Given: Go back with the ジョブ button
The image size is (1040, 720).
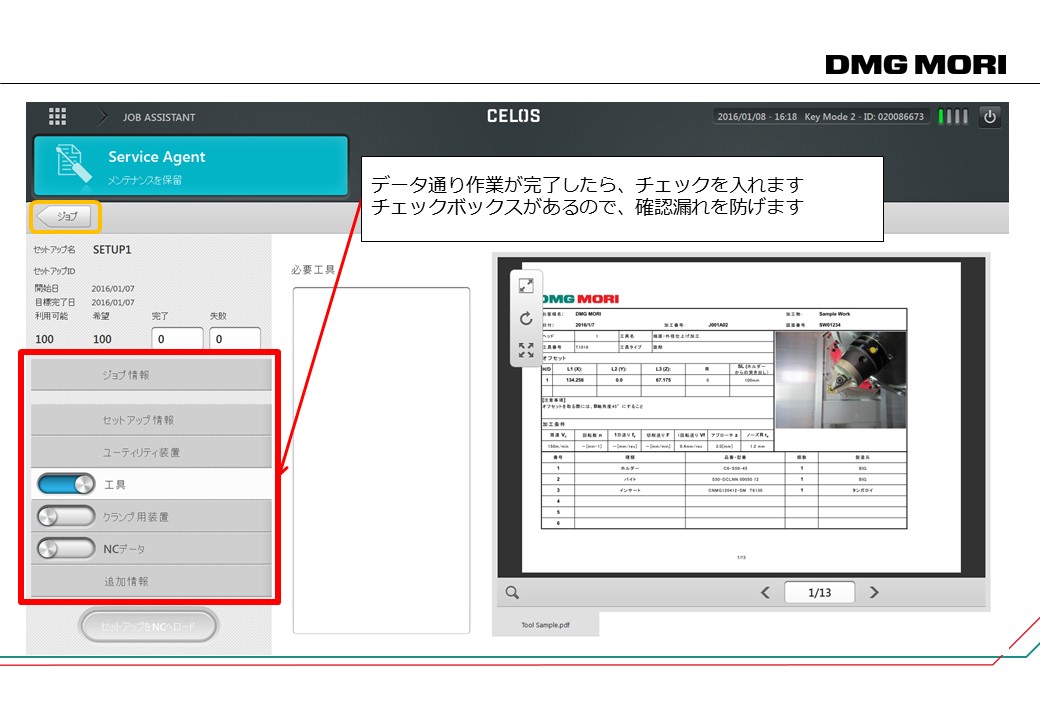Looking at the screenshot, I should point(64,217).
